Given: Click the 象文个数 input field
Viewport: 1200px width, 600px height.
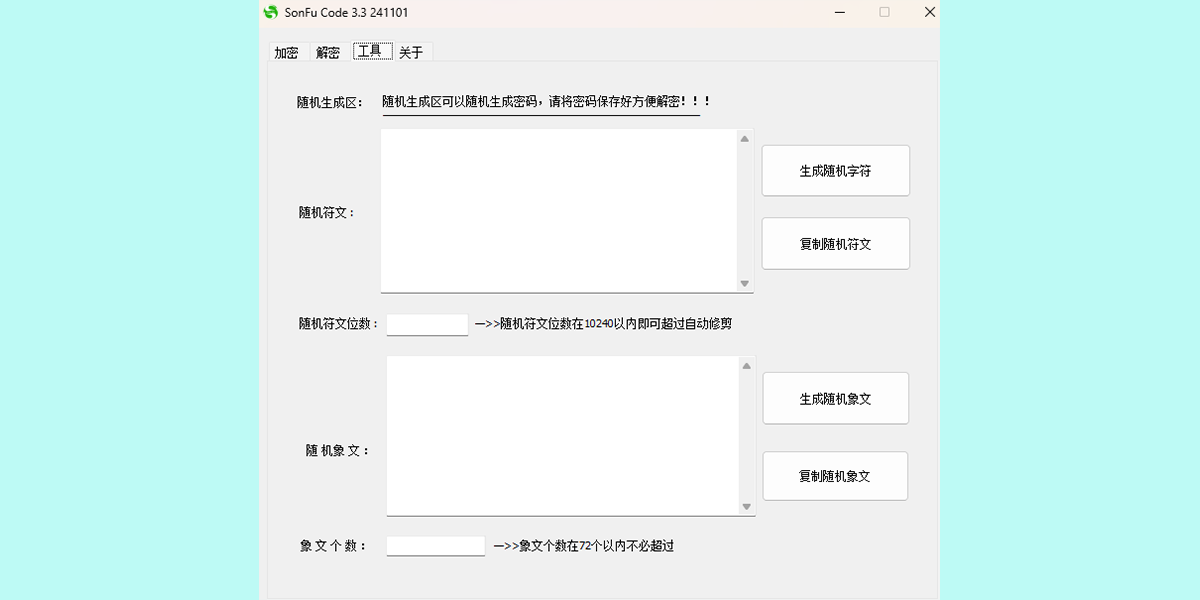Looking at the screenshot, I should point(435,545).
